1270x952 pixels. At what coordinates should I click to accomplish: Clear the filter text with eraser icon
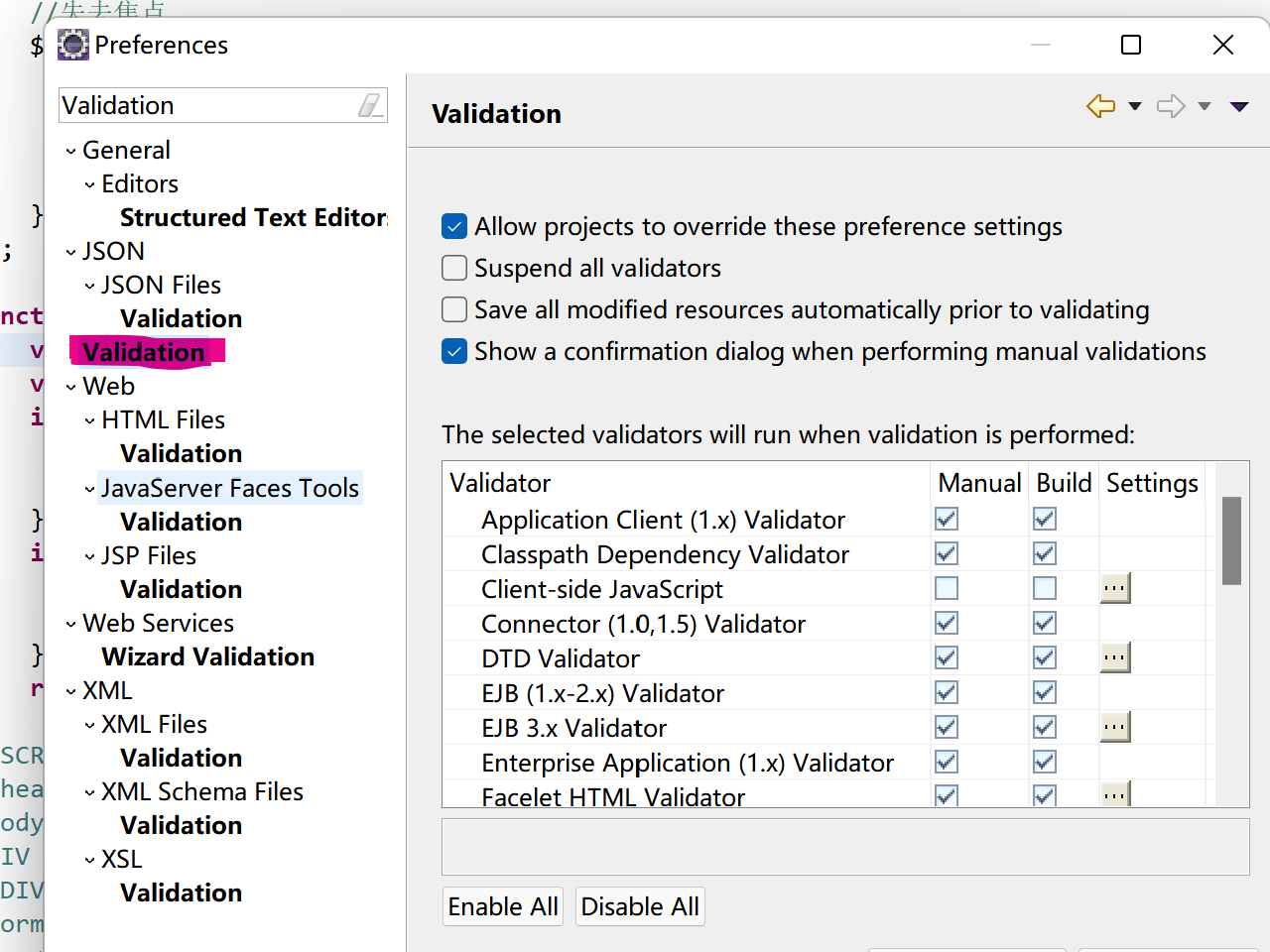[x=370, y=105]
